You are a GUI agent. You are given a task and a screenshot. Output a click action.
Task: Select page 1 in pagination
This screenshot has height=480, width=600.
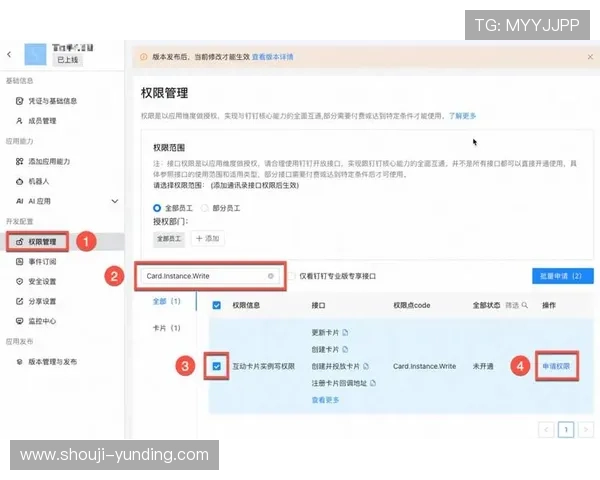[566, 430]
